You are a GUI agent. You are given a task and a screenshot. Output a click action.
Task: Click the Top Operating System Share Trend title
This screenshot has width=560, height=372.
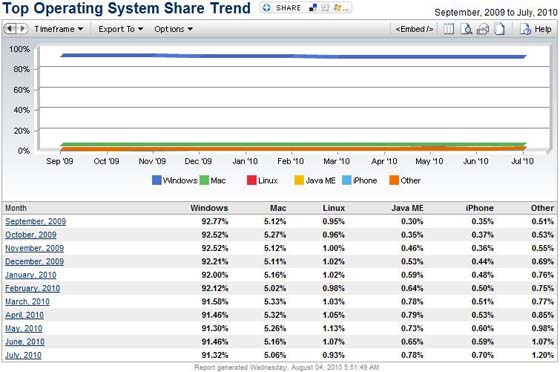[x=126, y=8]
